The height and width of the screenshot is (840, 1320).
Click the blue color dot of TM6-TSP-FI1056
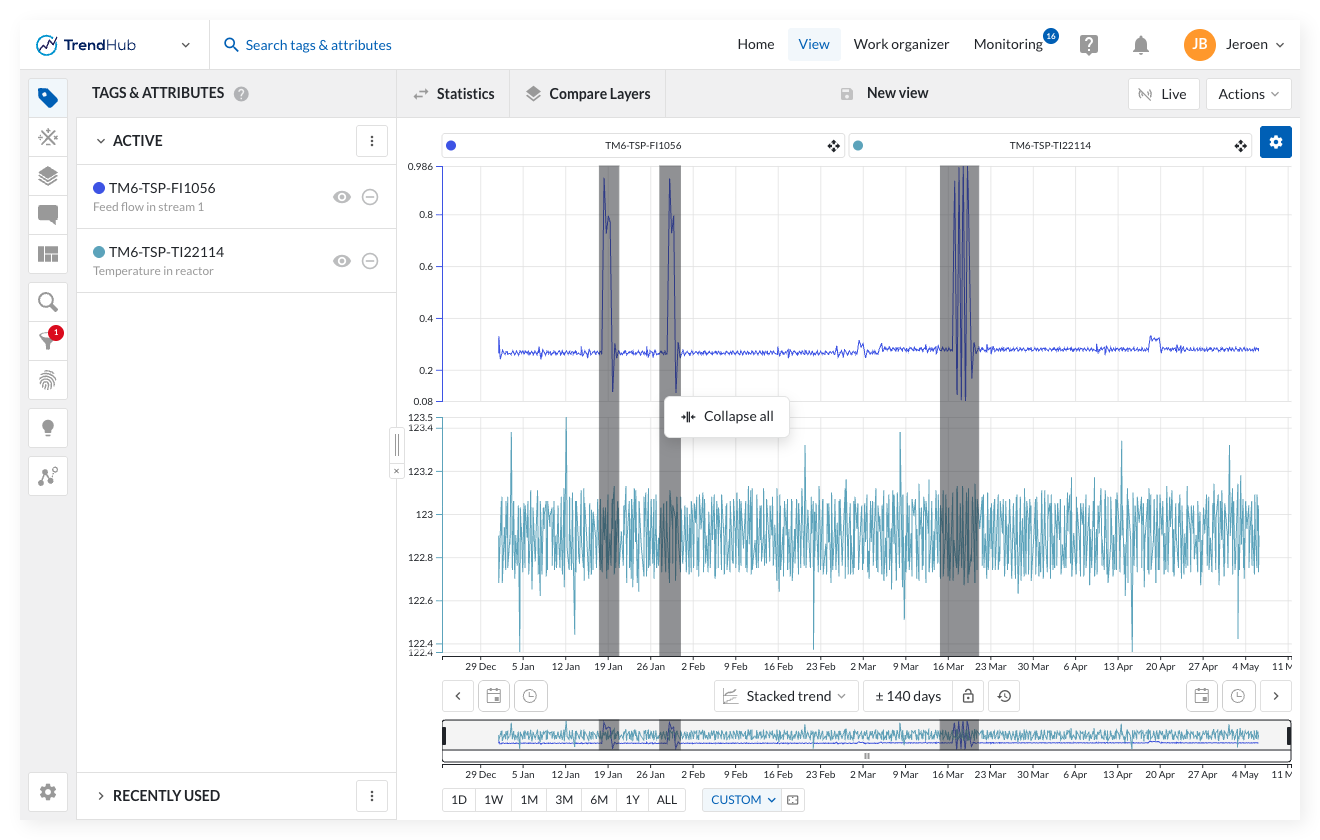tap(99, 188)
